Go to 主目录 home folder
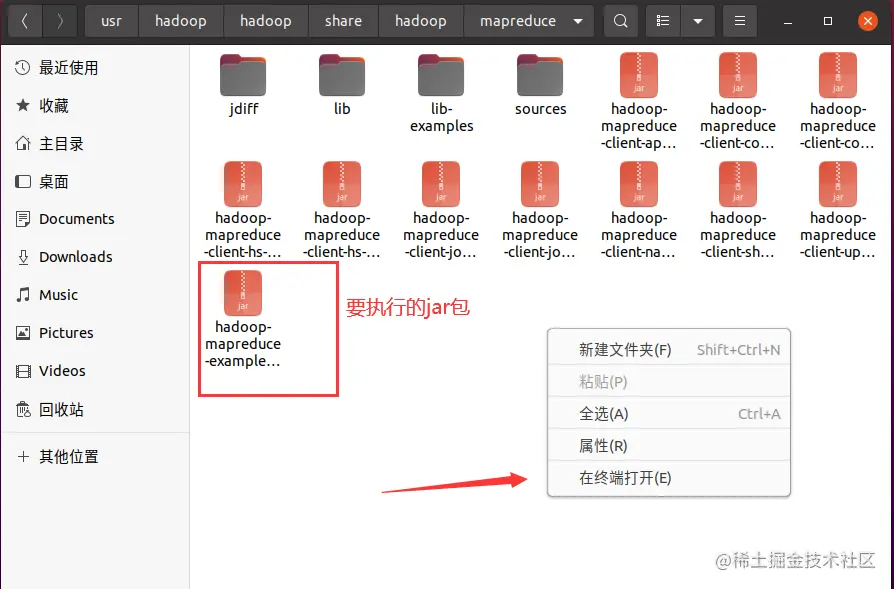The height and width of the screenshot is (589, 894). (x=95, y=144)
